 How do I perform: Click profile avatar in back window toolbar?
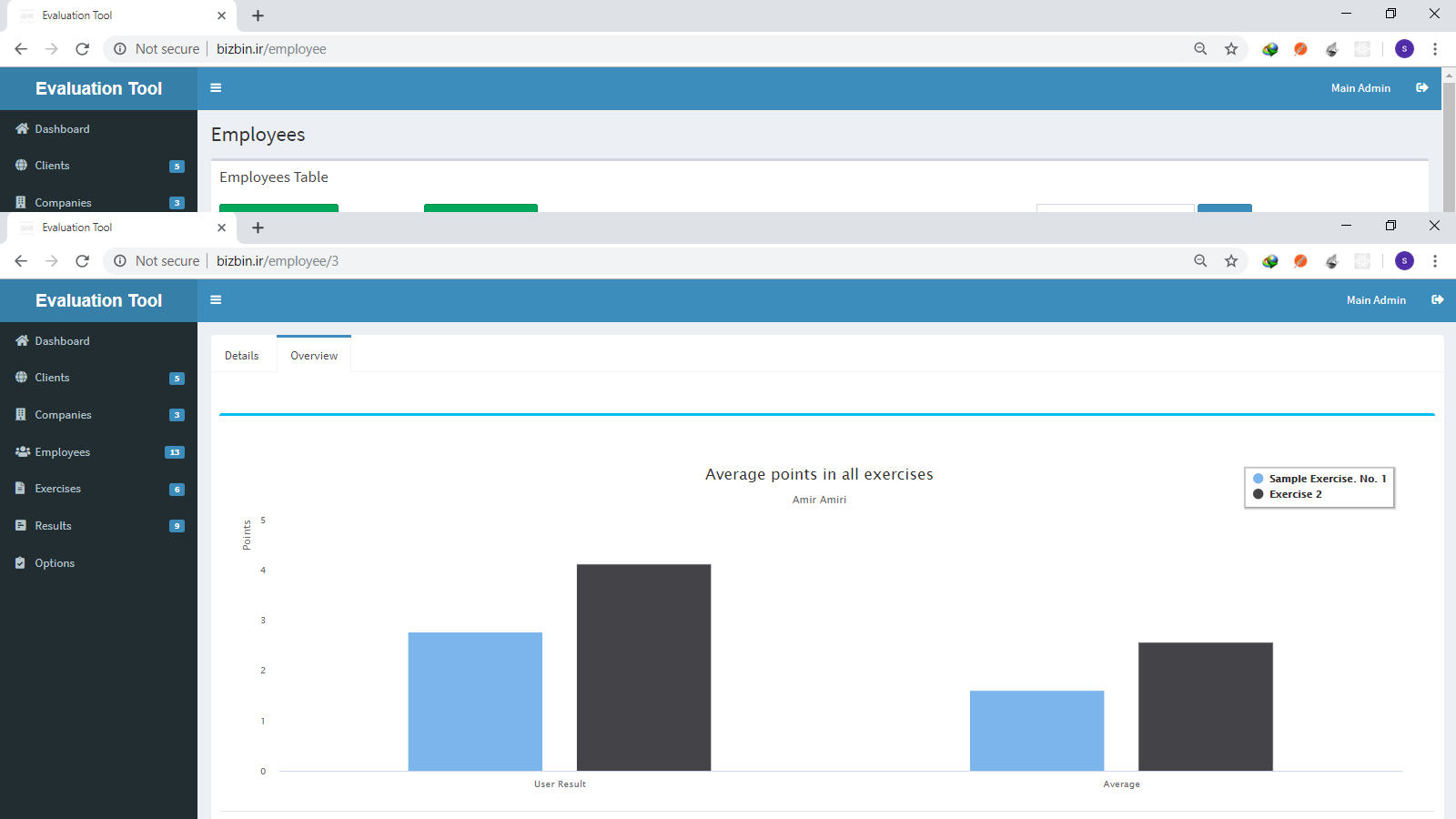click(1404, 49)
